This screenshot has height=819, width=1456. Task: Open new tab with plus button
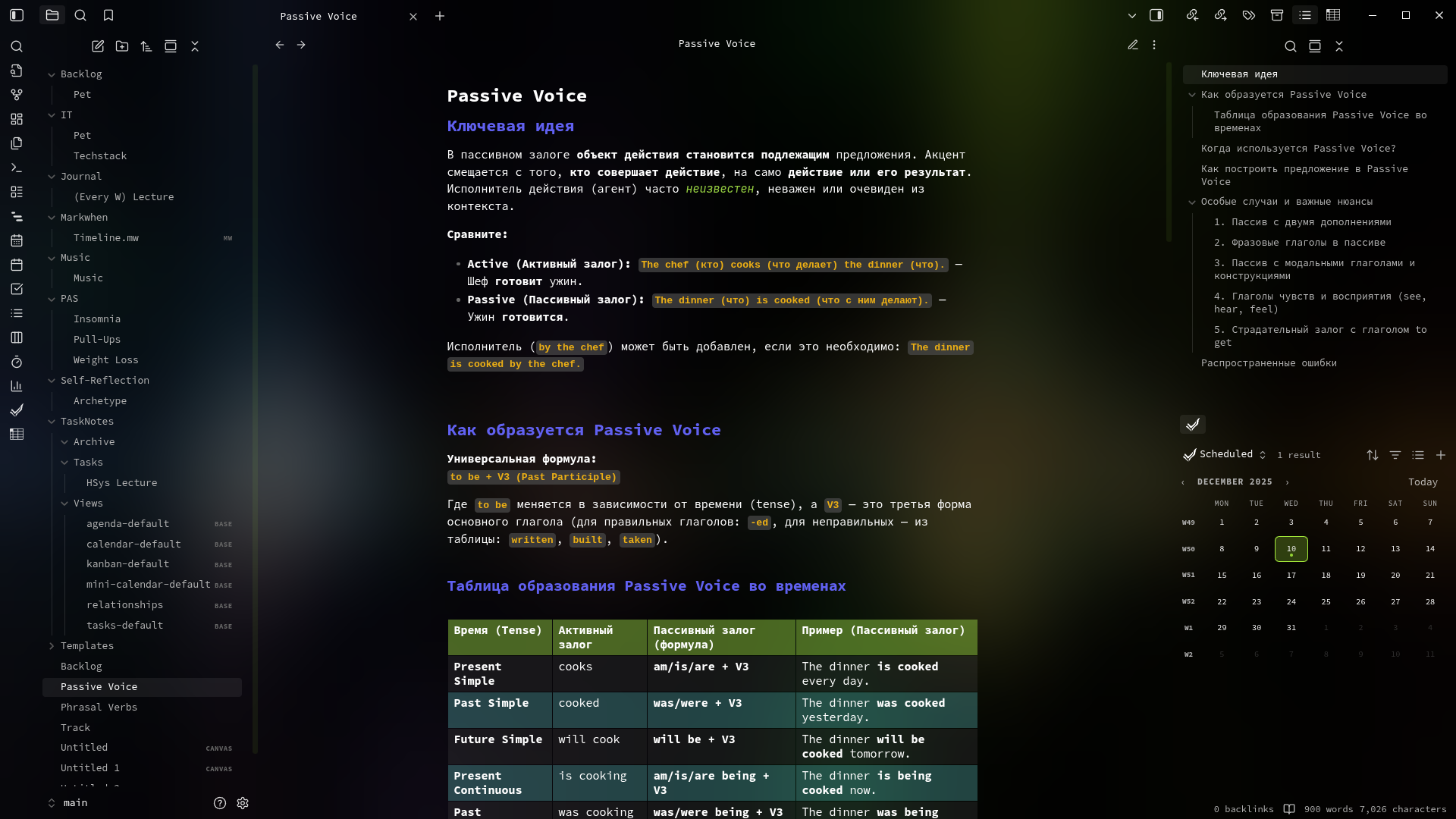point(440,16)
